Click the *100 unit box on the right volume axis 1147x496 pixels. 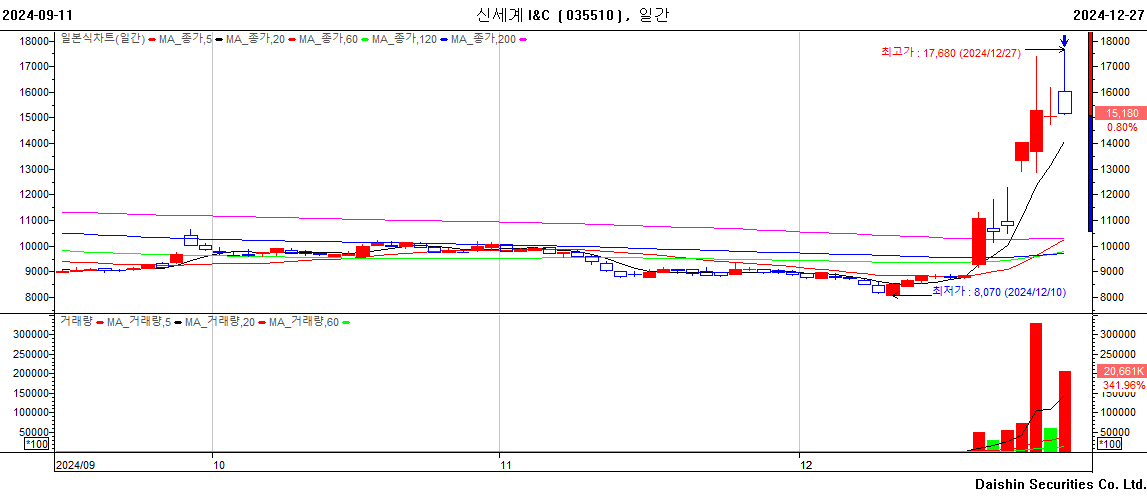(x=1110, y=443)
